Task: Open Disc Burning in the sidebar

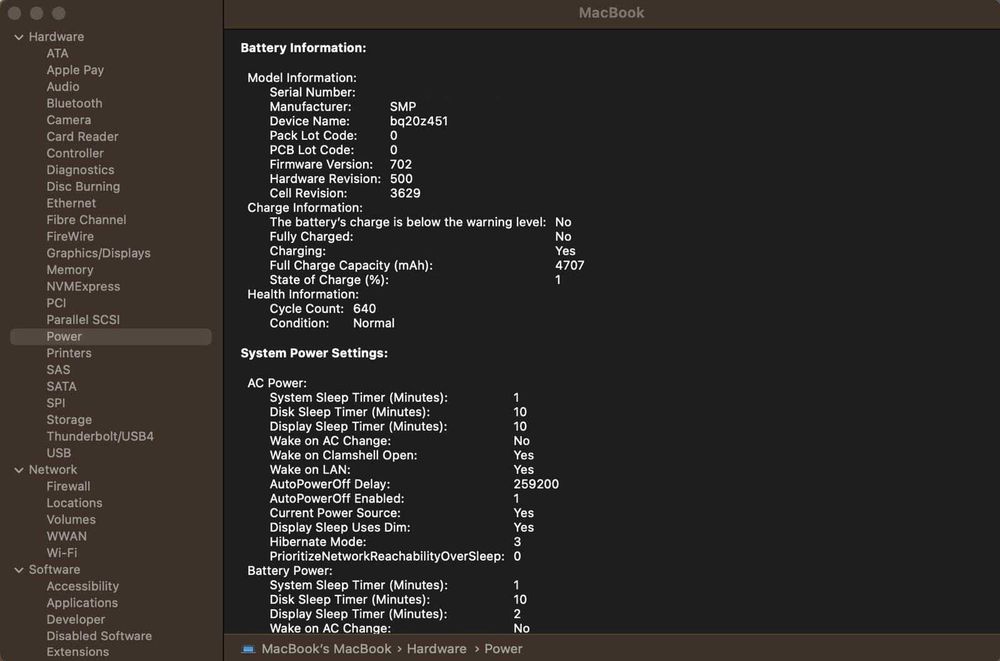Action: tap(84, 186)
